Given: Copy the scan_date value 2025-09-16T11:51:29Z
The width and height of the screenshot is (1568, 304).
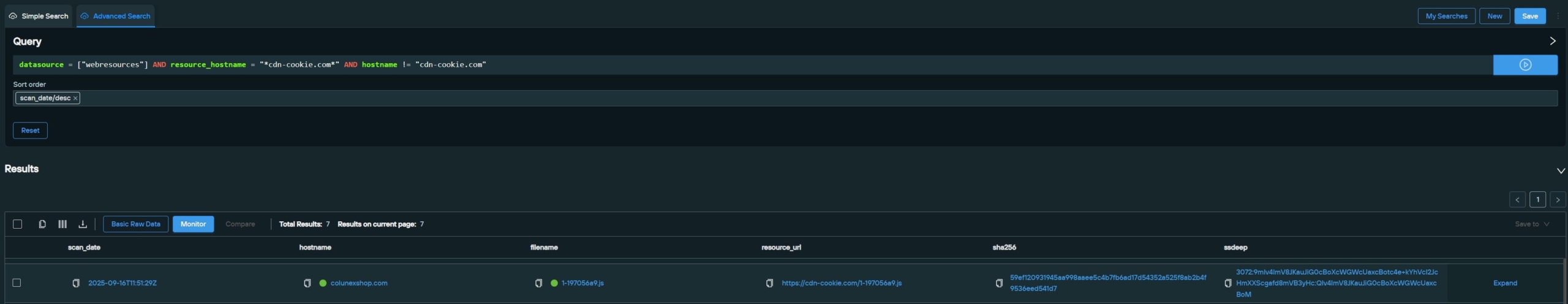Looking at the screenshot, I should coord(76,283).
